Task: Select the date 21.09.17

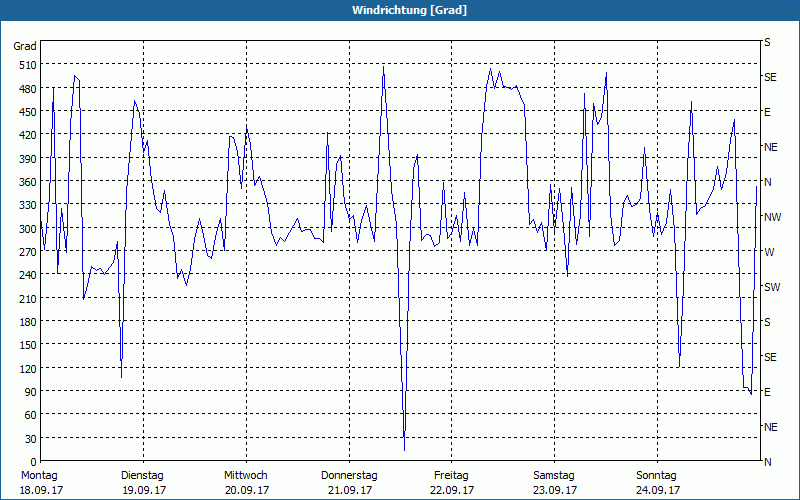Action: pos(349,490)
